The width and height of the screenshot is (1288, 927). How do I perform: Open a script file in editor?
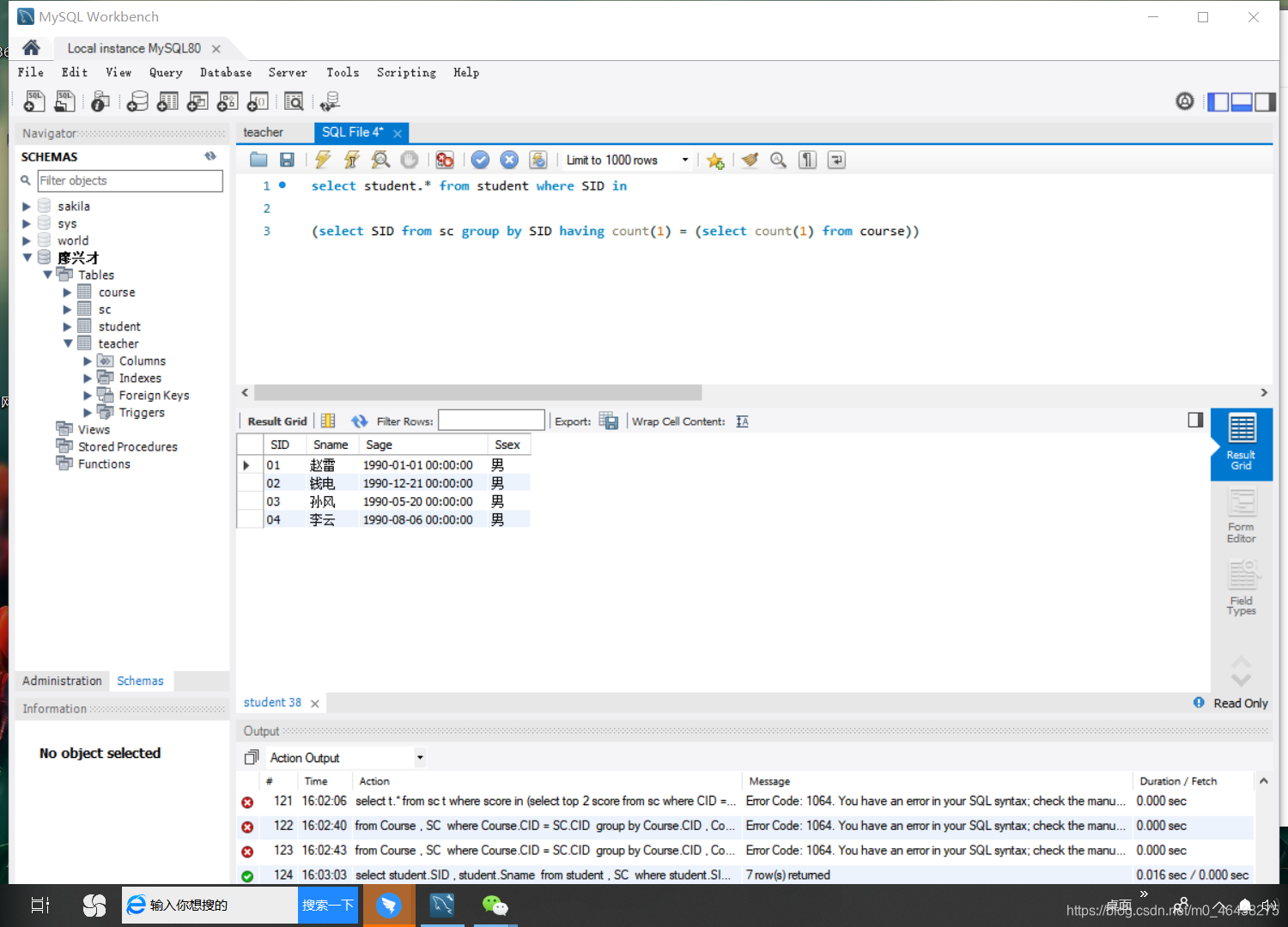click(x=258, y=160)
